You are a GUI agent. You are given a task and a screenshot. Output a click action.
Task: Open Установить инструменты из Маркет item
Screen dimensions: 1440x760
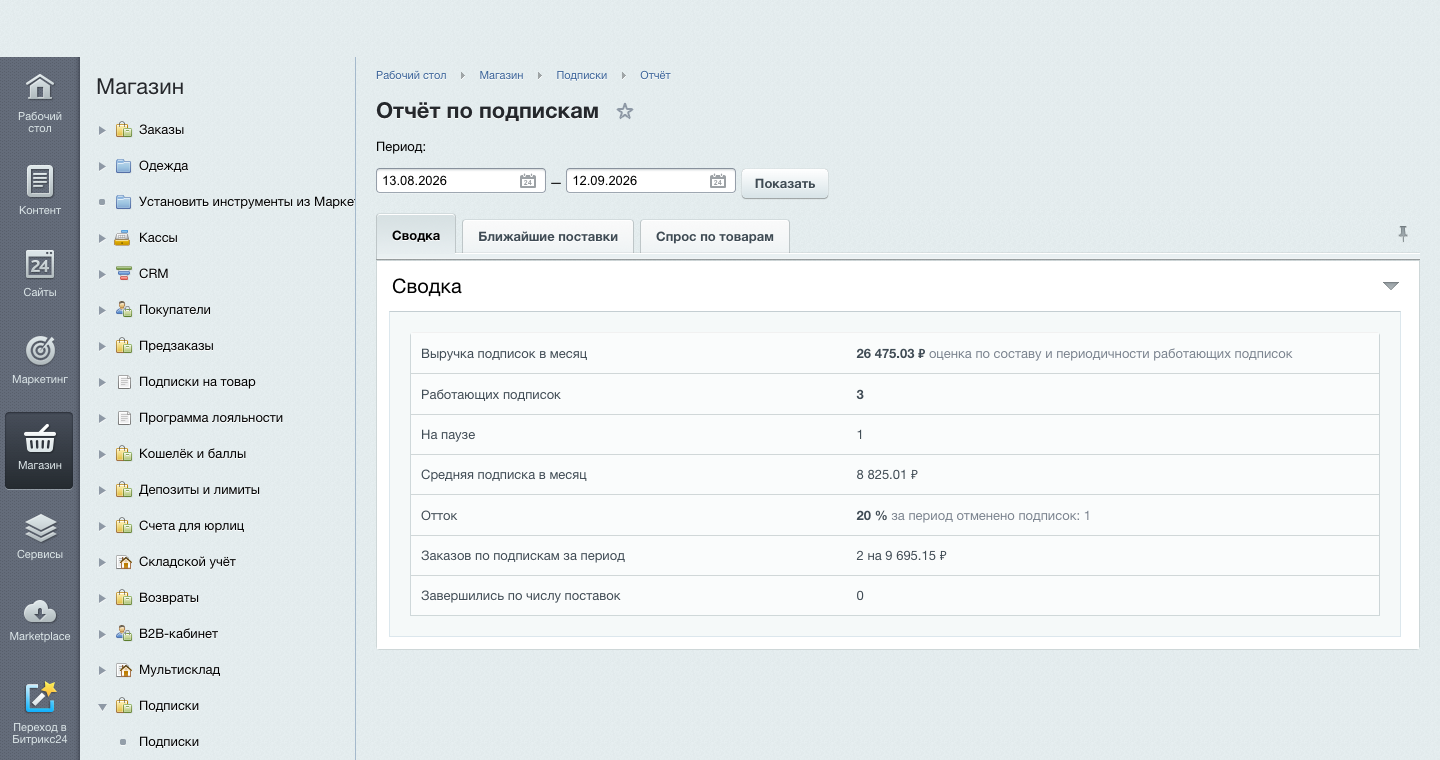(x=247, y=202)
